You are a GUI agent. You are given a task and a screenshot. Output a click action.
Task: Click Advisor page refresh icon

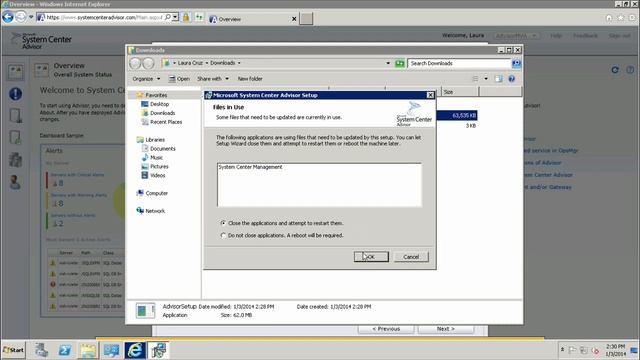click(615, 70)
